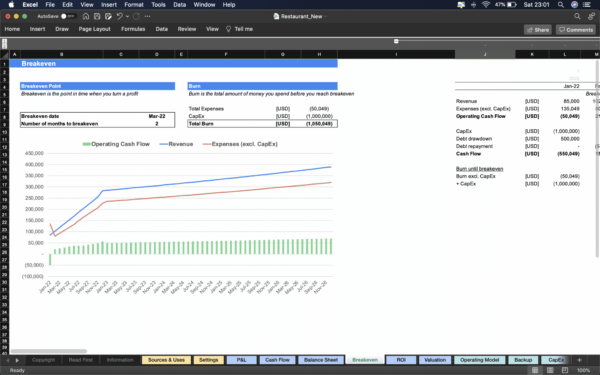Click the vertical scrollbar on the right
This screenshot has width=600, height=375.
coord(597,158)
